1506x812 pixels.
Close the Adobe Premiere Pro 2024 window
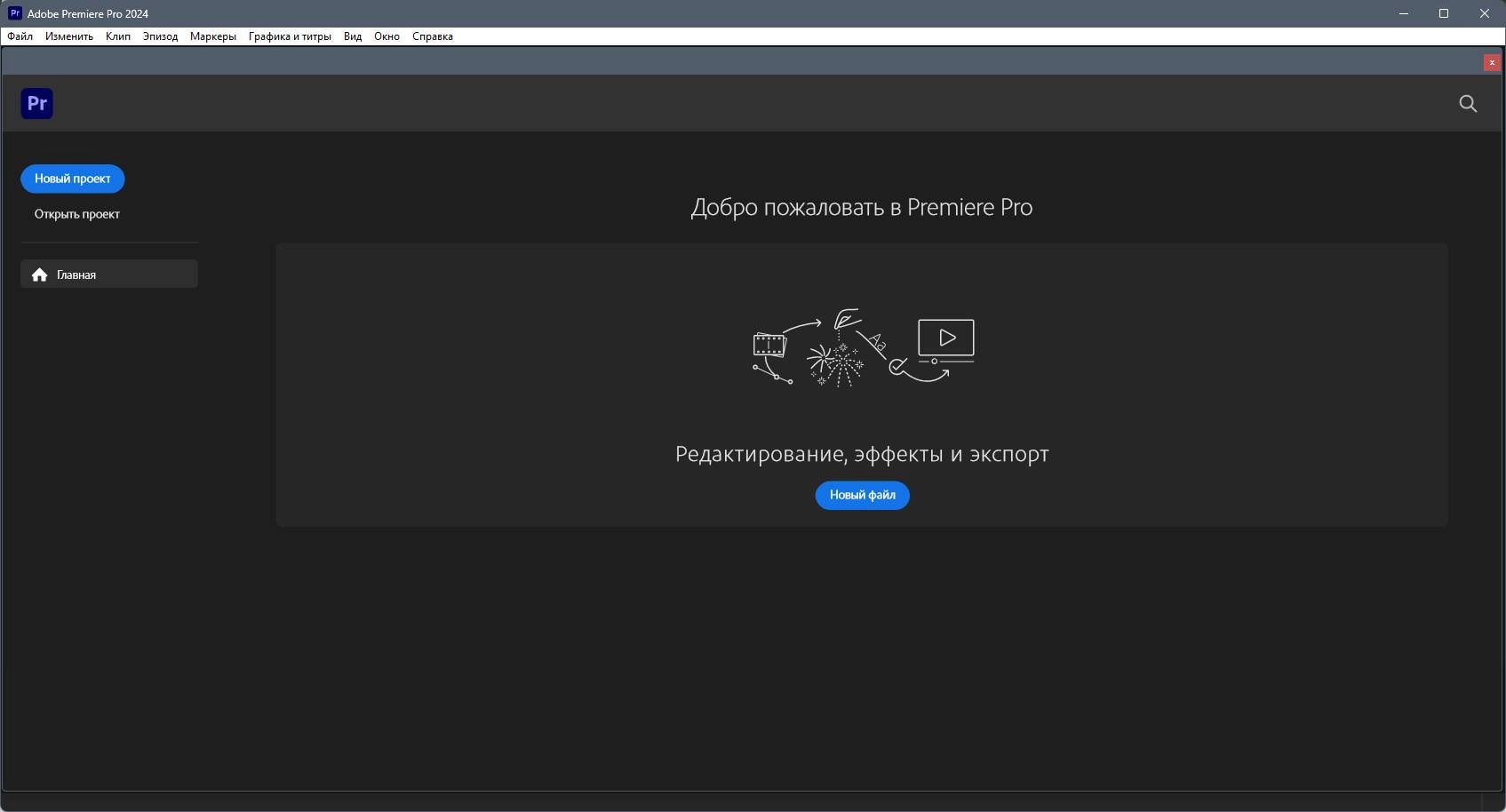(1485, 13)
